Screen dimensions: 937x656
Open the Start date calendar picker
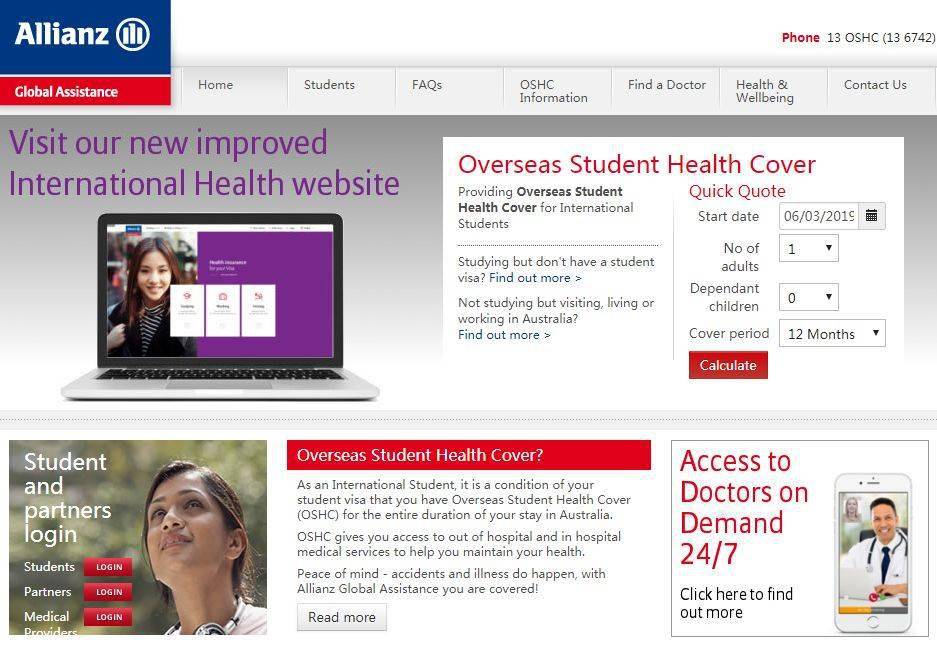tap(872, 216)
